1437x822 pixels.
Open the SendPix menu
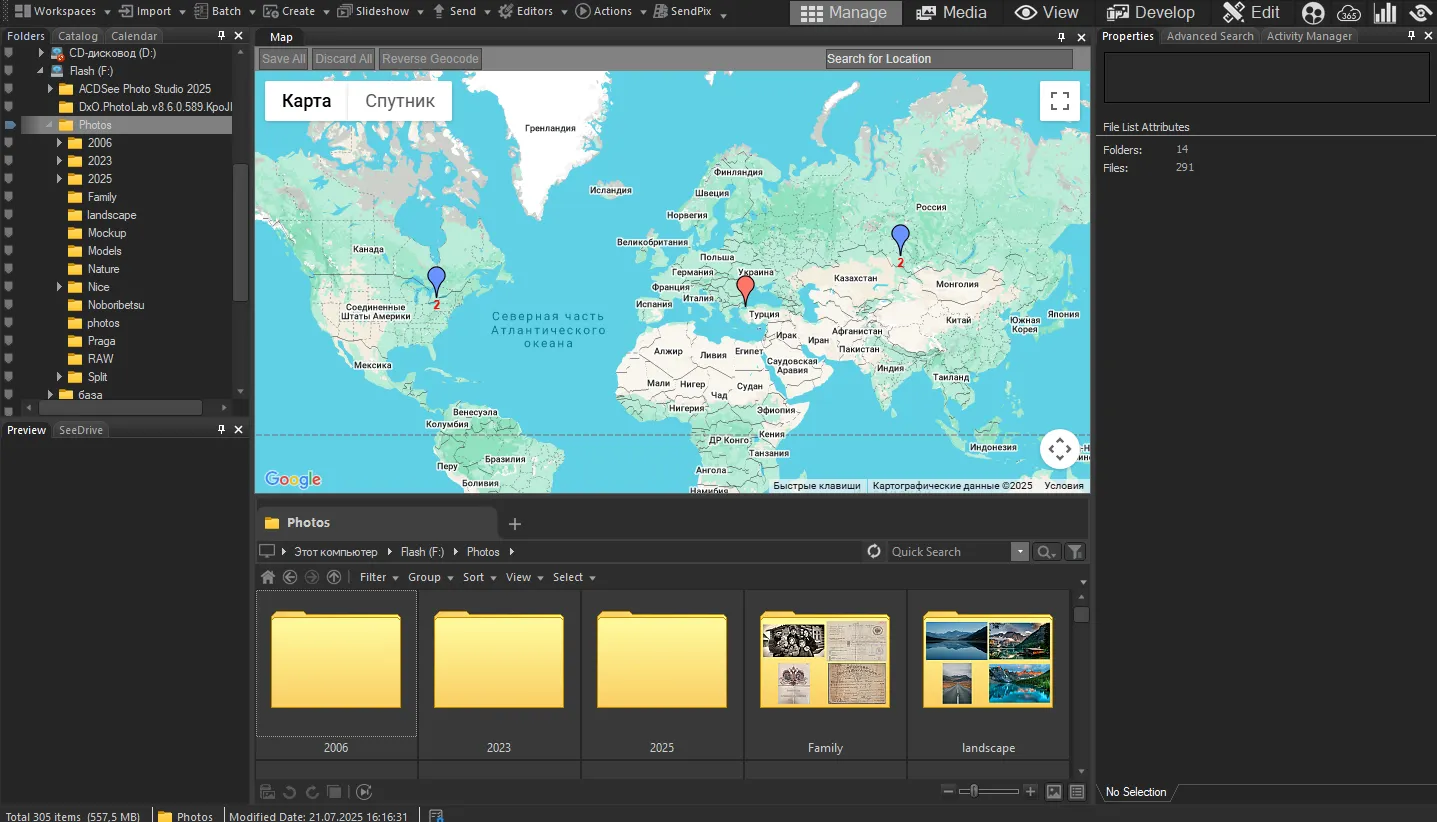pyautogui.click(x=688, y=11)
